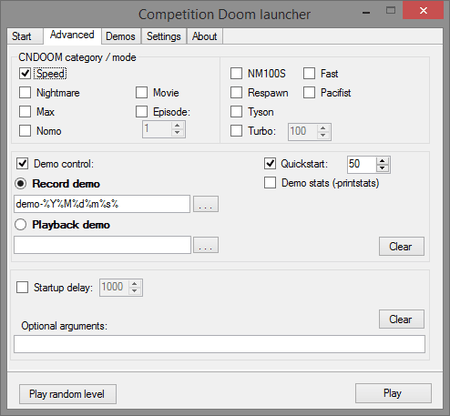Image resolution: width=450 pixels, height=416 pixels.
Task: Maximize the launcher window
Action: (390, 11)
